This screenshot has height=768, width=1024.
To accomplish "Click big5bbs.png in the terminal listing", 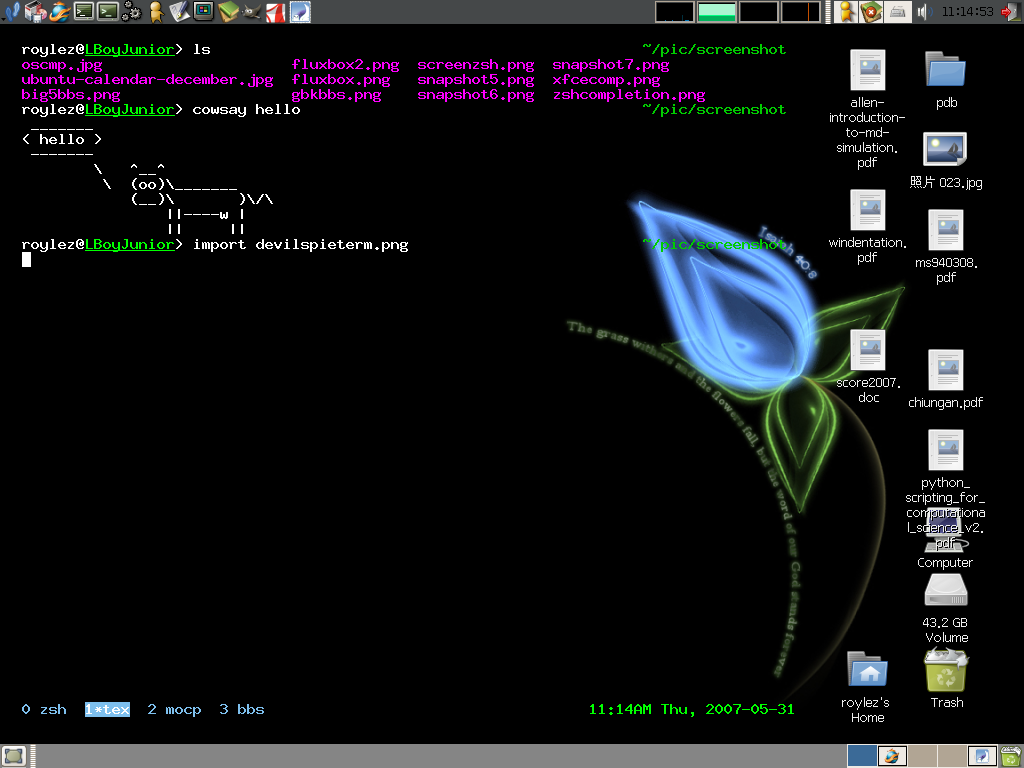I will [x=71, y=95].
